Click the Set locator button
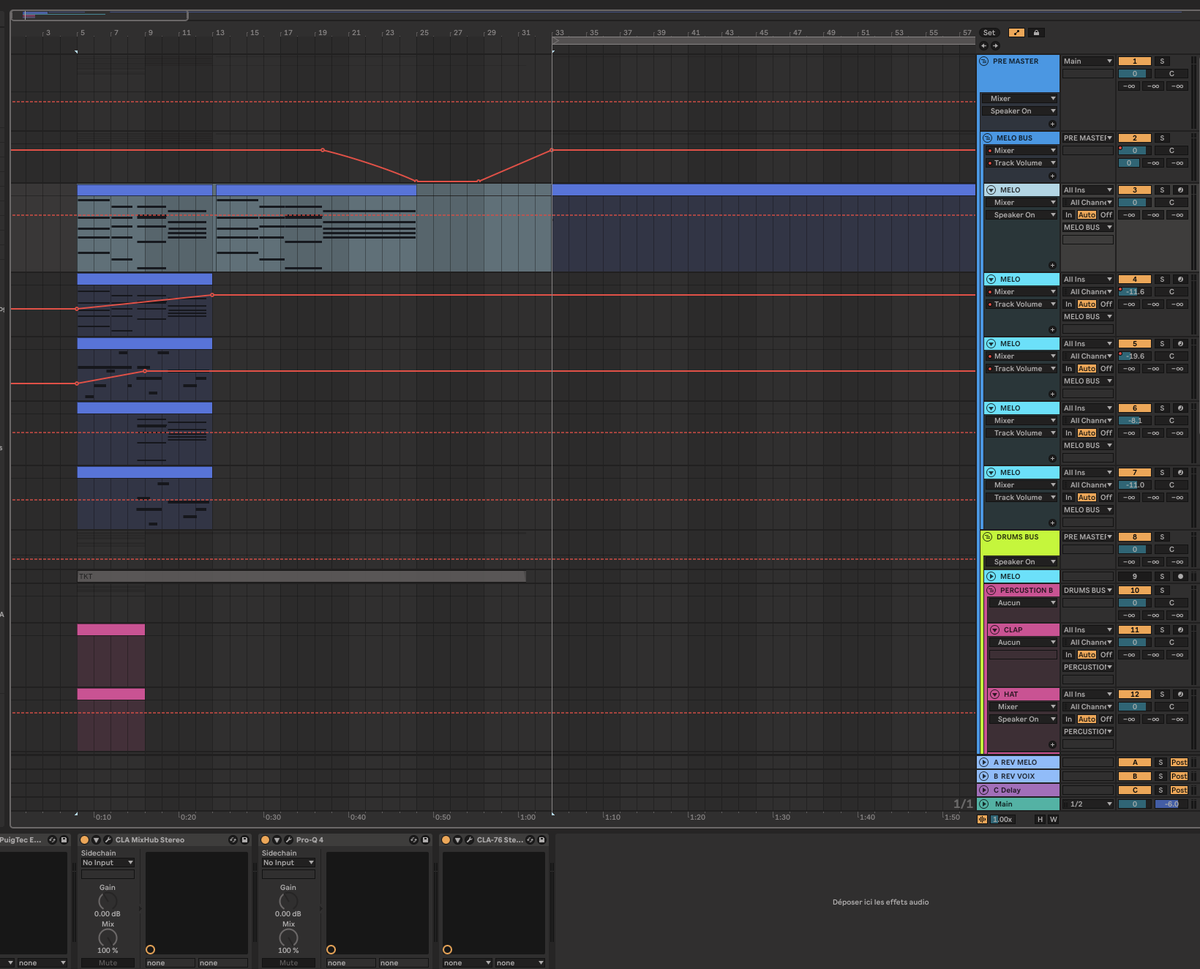Image resolution: width=1200 pixels, height=969 pixels. click(989, 33)
